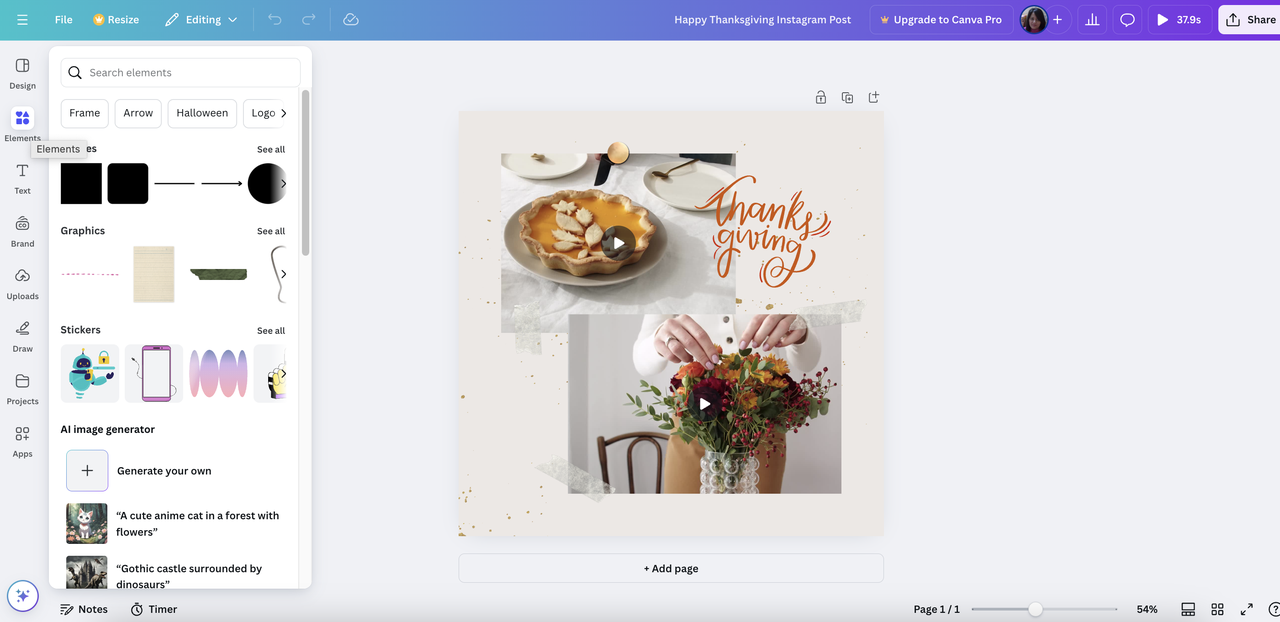This screenshot has width=1280, height=622.
Task: Redo the last action
Action: [309, 20]
